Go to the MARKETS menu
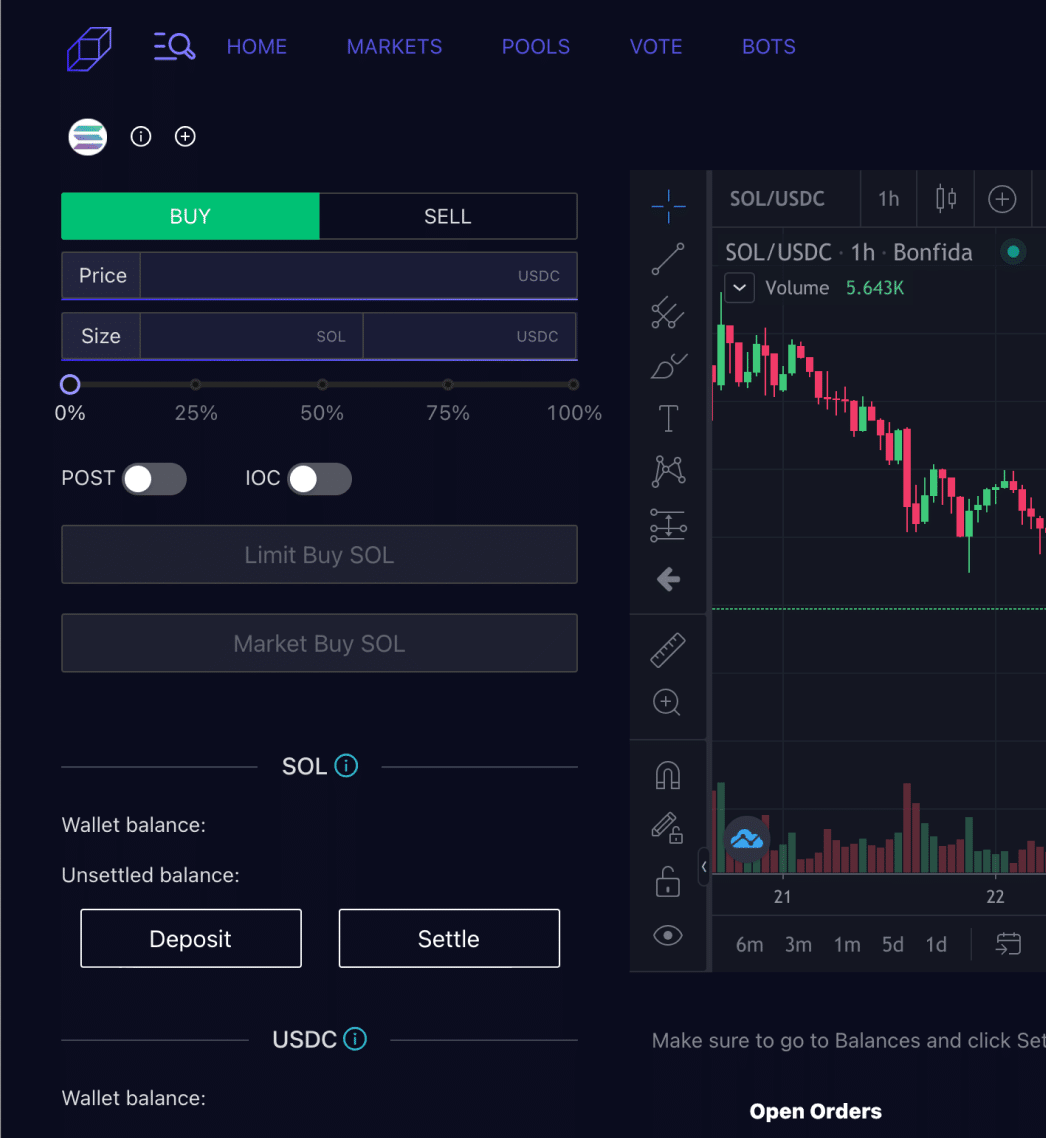This screenshot has height=1138, width=1046. (x=394, y=47)
